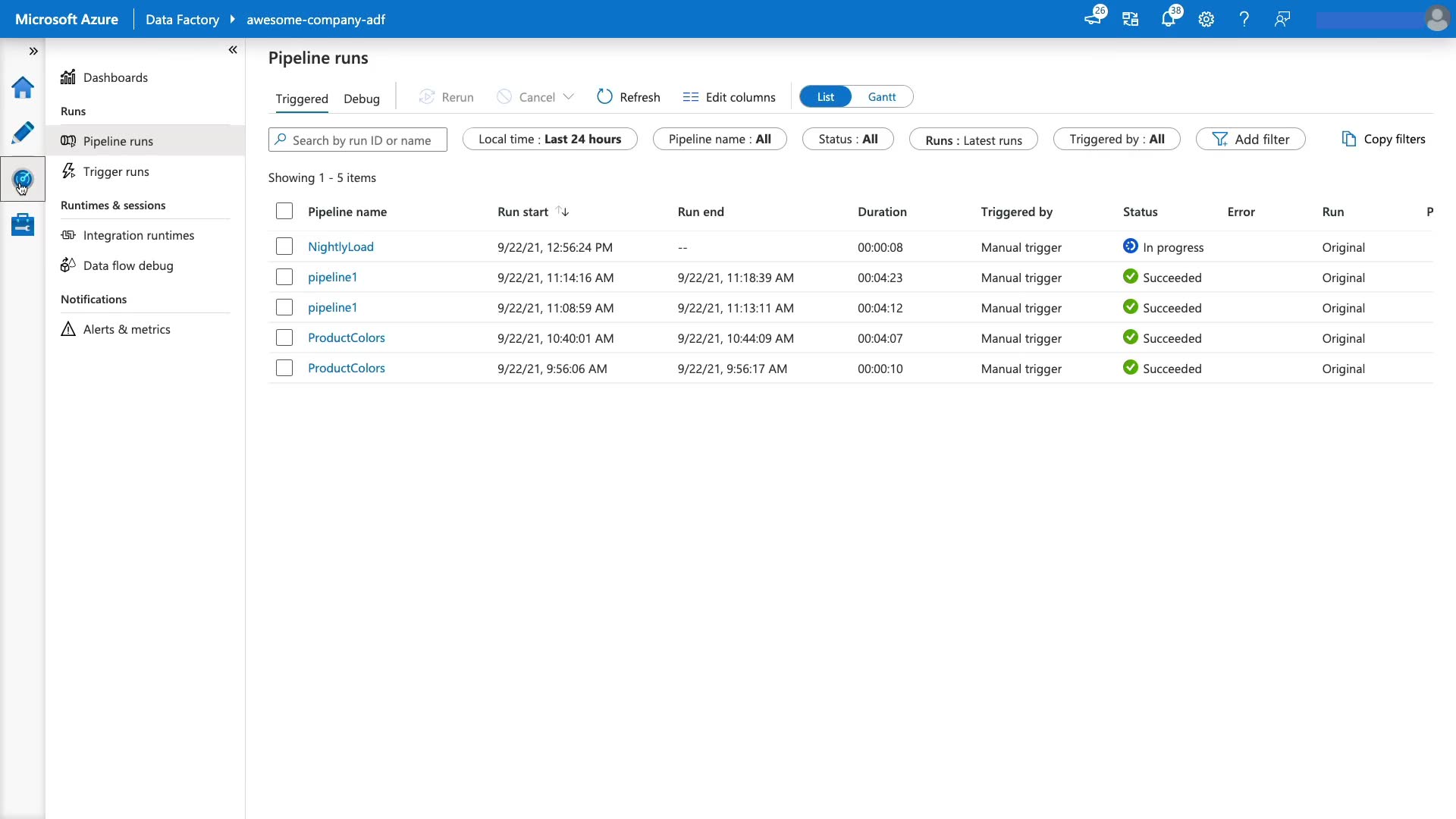Click the help question mark icon
The image size is (1456, 819).
pyautogui.click(x=1244, y=20)
